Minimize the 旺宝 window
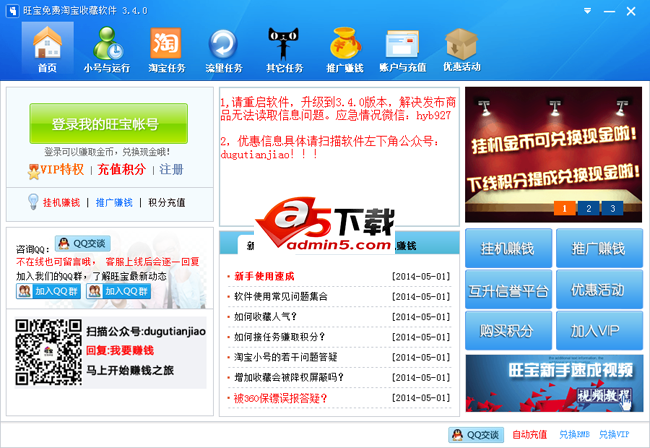 [609, 11]
